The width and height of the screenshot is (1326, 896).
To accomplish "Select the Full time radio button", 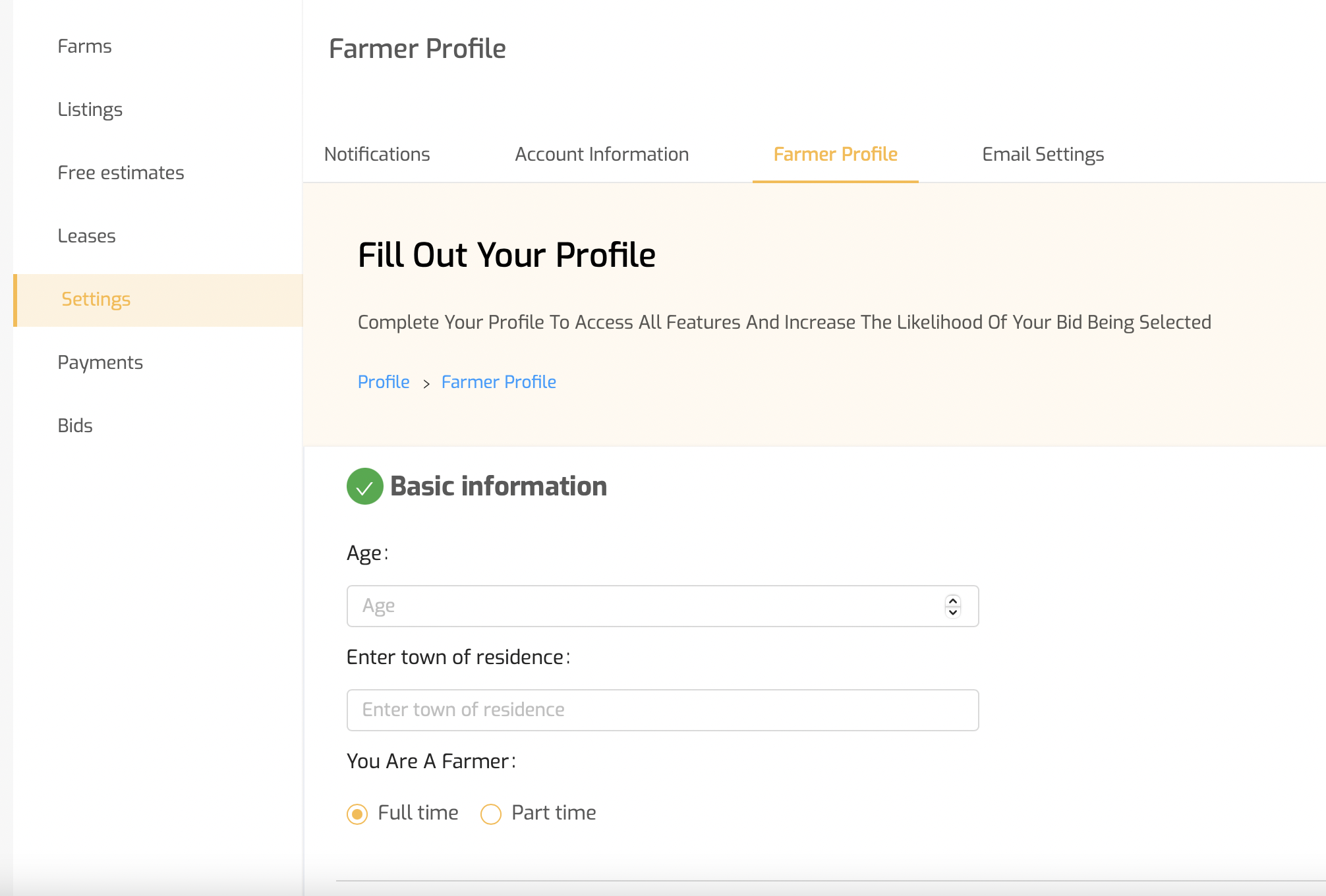I will [357, 814].
